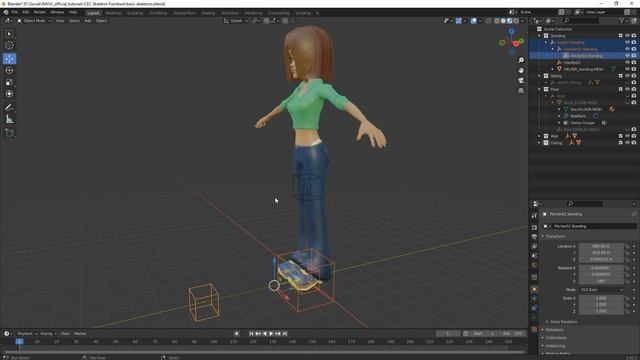Hide the Sitting collection with eye icon
The width and height of the screenshot is (640, 360).
point(627,76)
